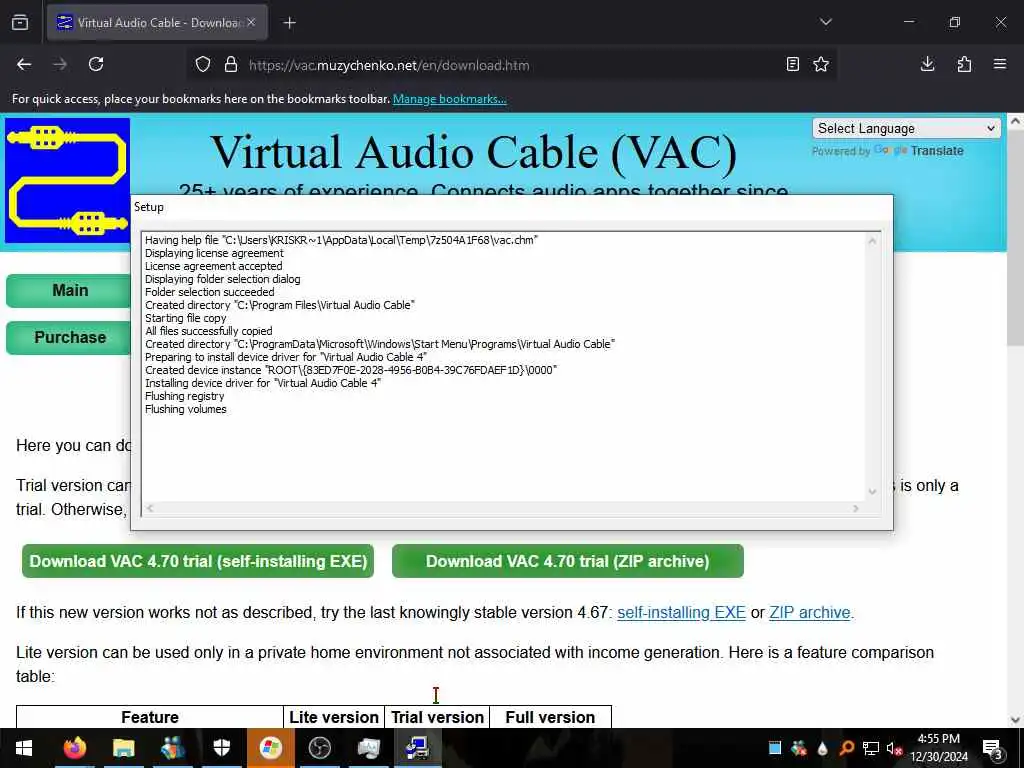Open OBS Studio from the taskbar
This screenshot has height=768, width=1024.
(319, 748)
